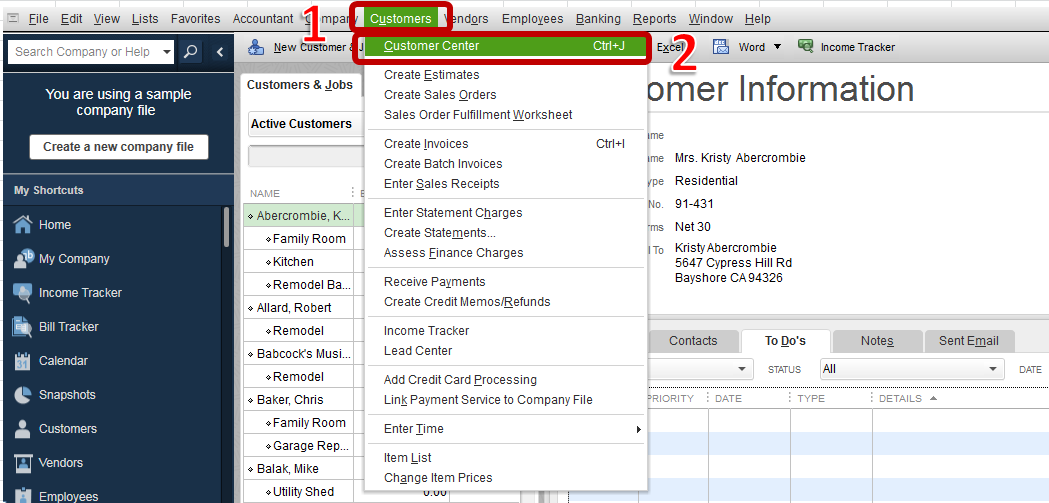Open My Company shortcut icon
This screenshot has width=1049, height=503.
(23, 259)
